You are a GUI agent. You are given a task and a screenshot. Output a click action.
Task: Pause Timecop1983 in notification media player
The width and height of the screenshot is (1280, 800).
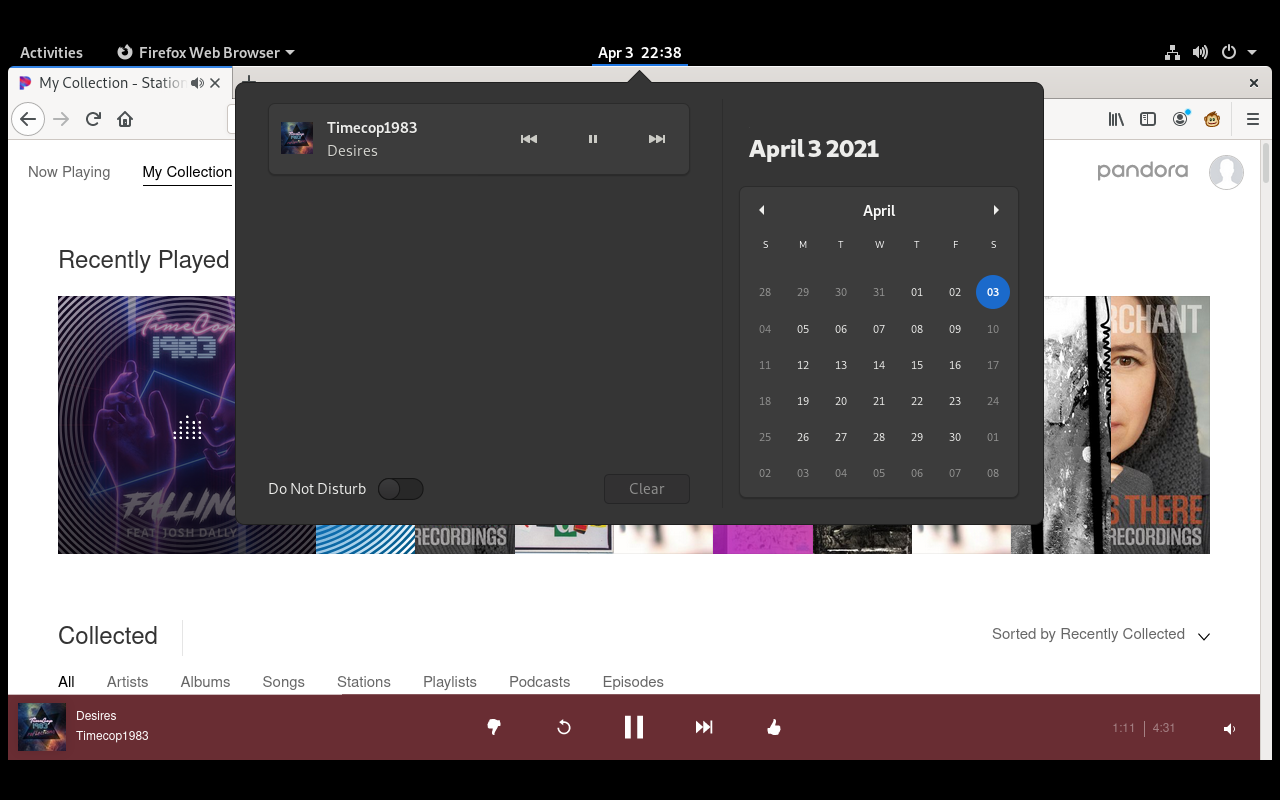point(593,139)
